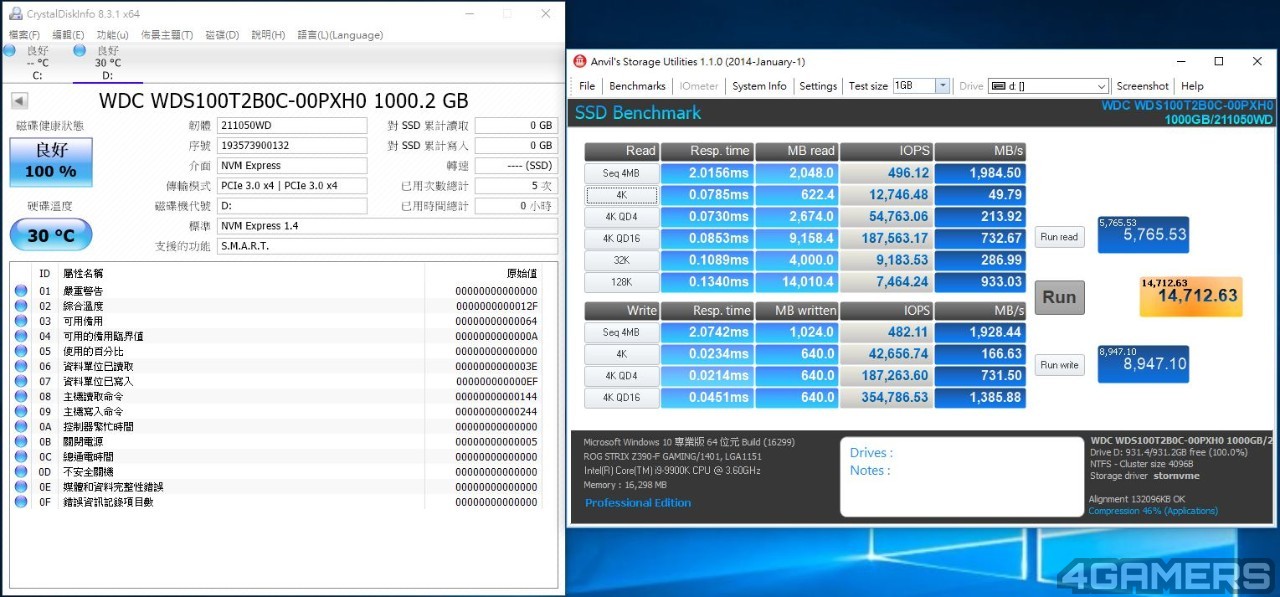Screen dimensions: 1280x597
Task: Select the status icon of 0A 控制器繁忙時間
Action: pos(21,426)
